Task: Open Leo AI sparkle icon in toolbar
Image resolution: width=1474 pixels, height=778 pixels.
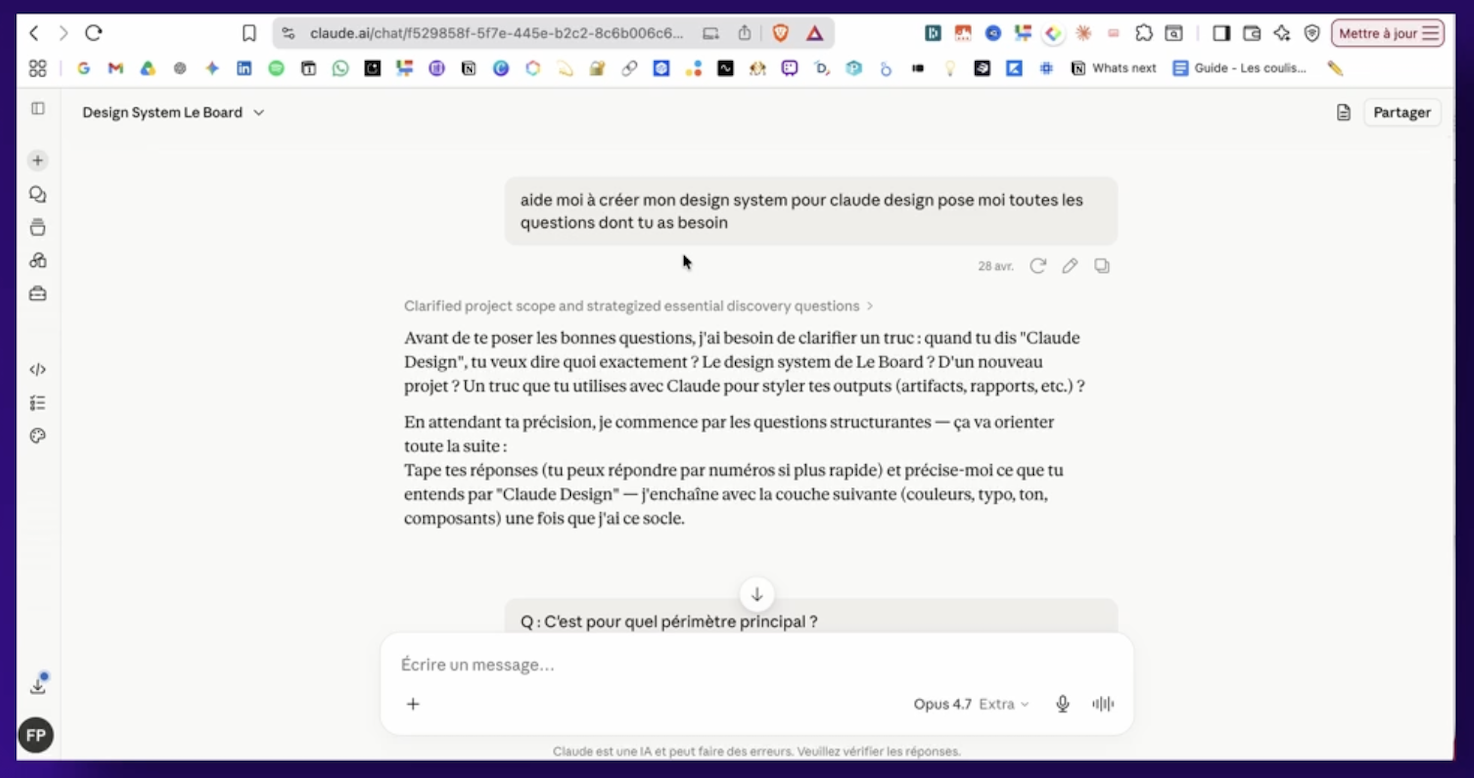Action: [x=1282, y=33]
